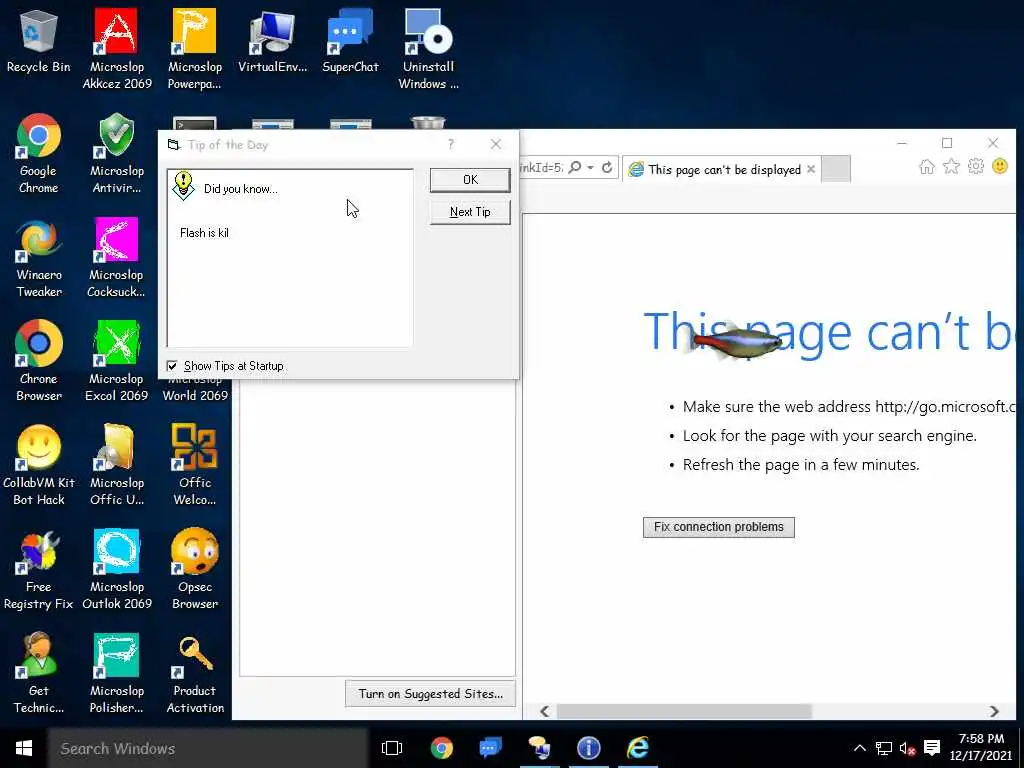The height and width of the screenshot is (768, 1024).
Task: Click the horizontal scrollbar thumb in IE
Action: point(684,711)
